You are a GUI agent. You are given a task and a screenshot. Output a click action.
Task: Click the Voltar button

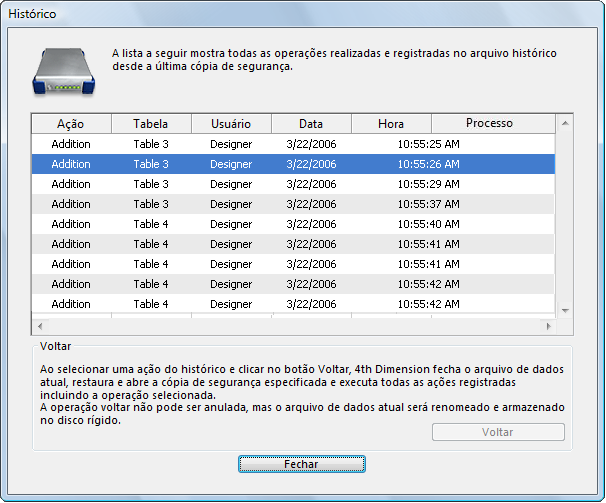coord(498,432)
